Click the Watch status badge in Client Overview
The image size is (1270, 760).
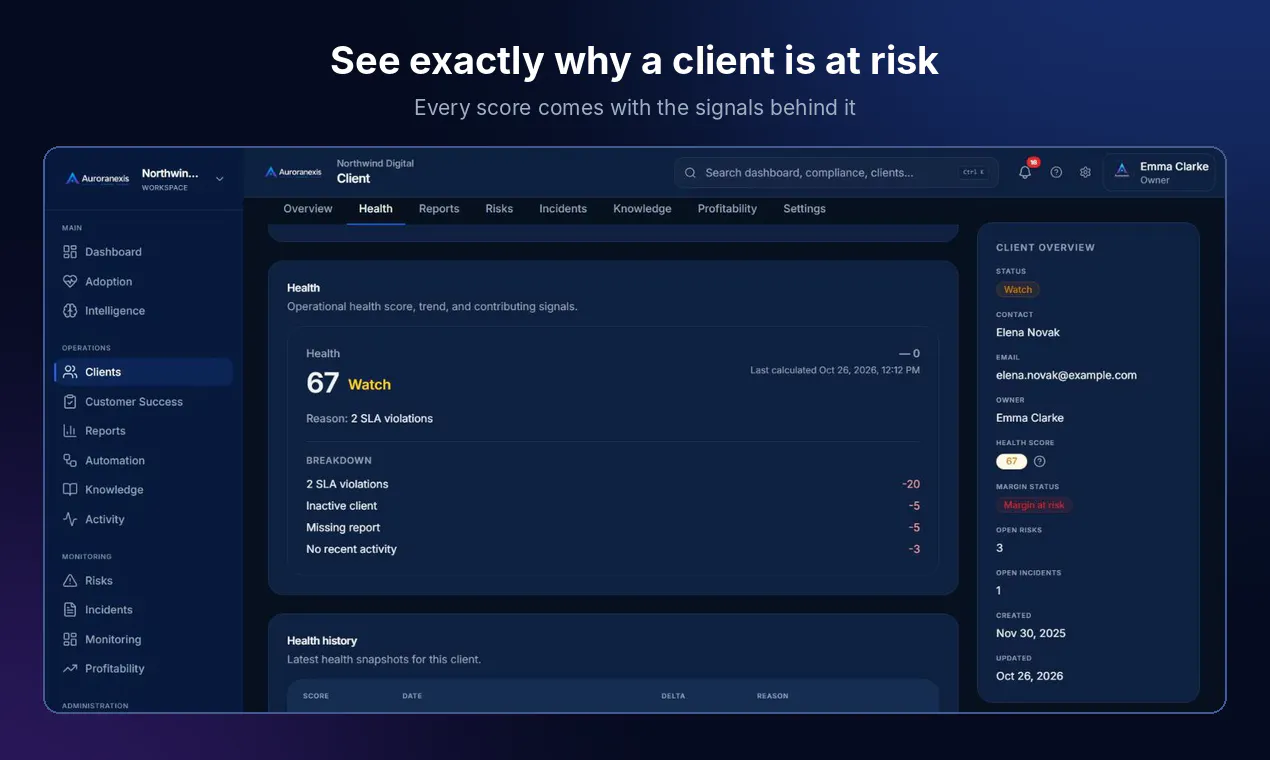[x=1018, y=290]
